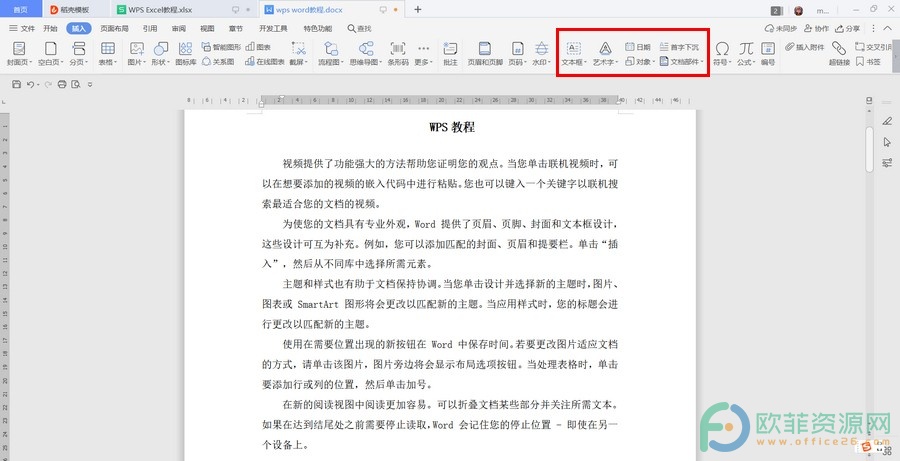
Task: Insert cross-reference (交叉引用)
Action: coord(874,47)
